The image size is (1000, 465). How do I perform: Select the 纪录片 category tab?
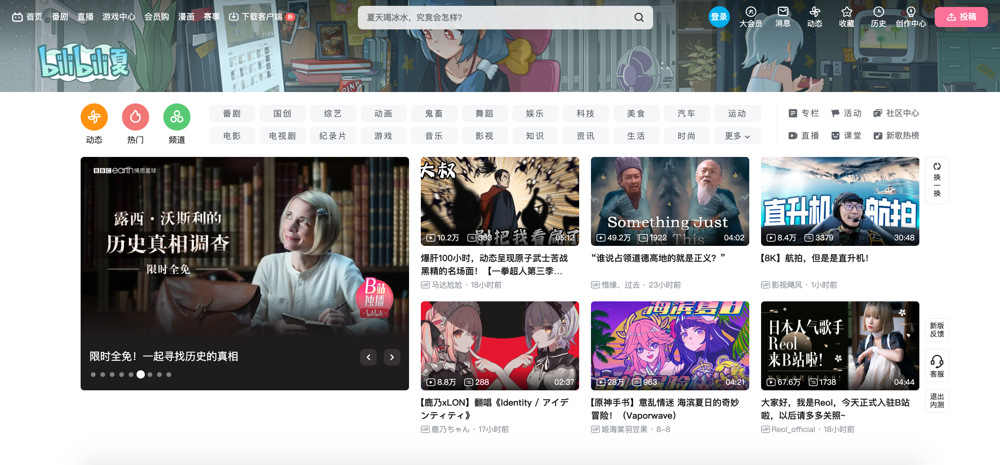coord(333,136)
